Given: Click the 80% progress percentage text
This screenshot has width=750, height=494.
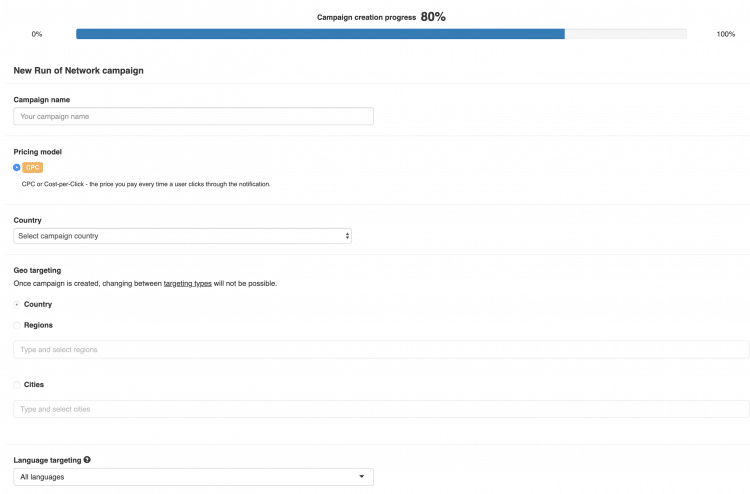Looking at the screenshot, I should 433,17.
